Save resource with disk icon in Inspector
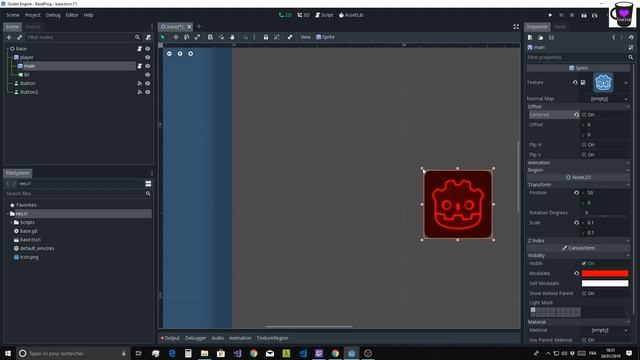640x360 pixels. tap(551, 37)
